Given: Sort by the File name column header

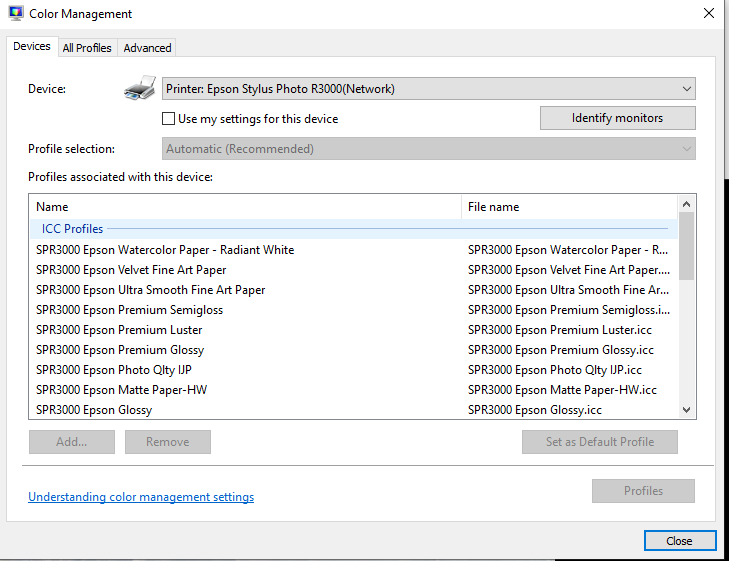Looking at the screenshot, I should click(x=570, y=207).
